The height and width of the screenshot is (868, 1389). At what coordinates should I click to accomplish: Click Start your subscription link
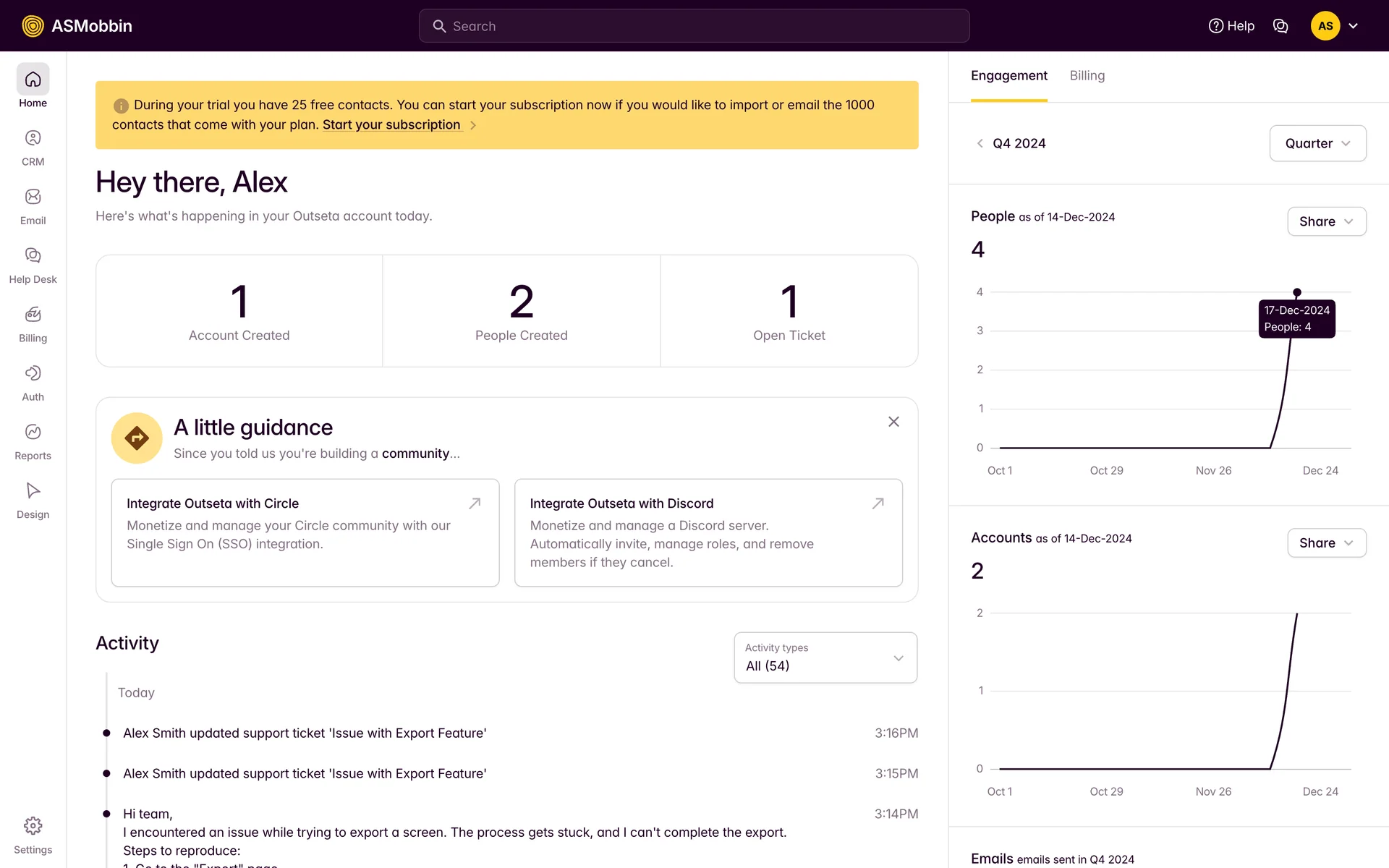[391, 125]
